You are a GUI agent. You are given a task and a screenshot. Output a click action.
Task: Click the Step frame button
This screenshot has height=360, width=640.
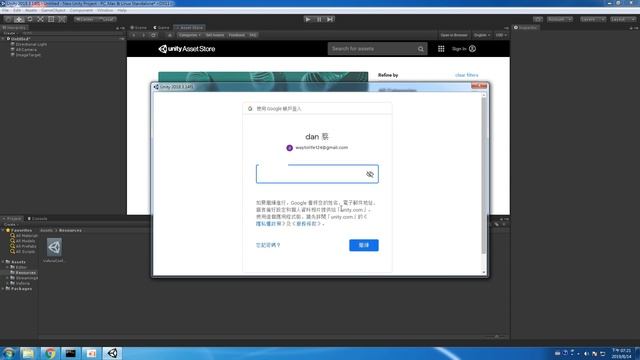coord(330,19)
